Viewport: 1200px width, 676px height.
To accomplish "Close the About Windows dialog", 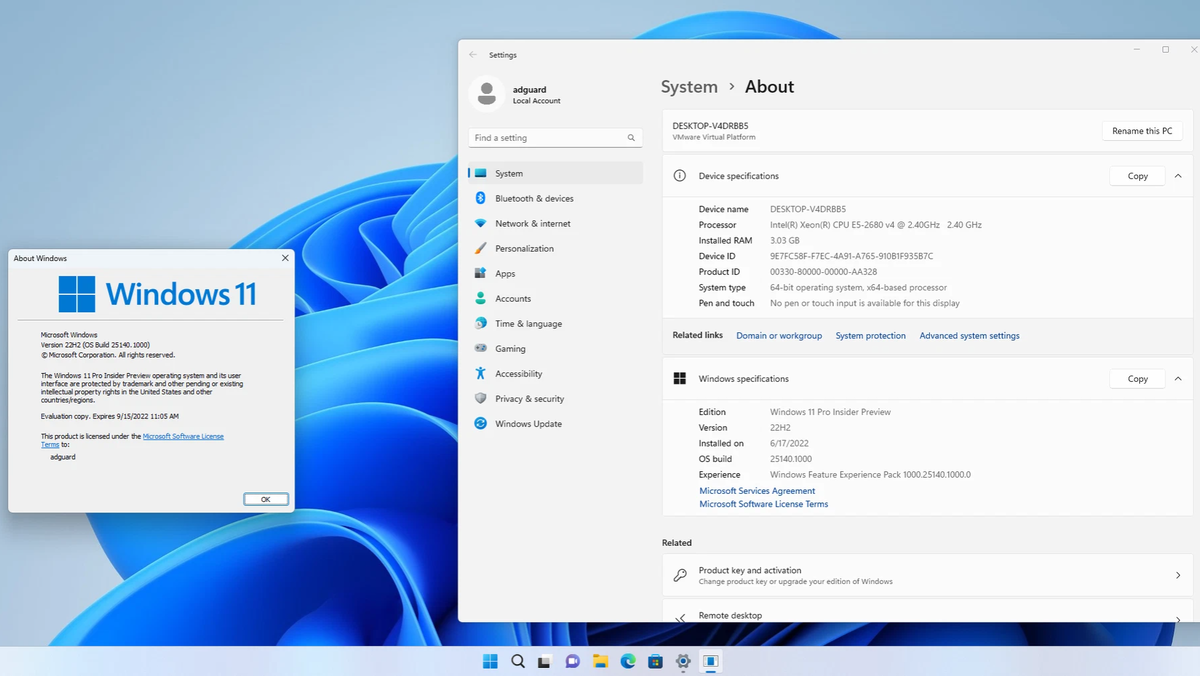I will (285, 258).
